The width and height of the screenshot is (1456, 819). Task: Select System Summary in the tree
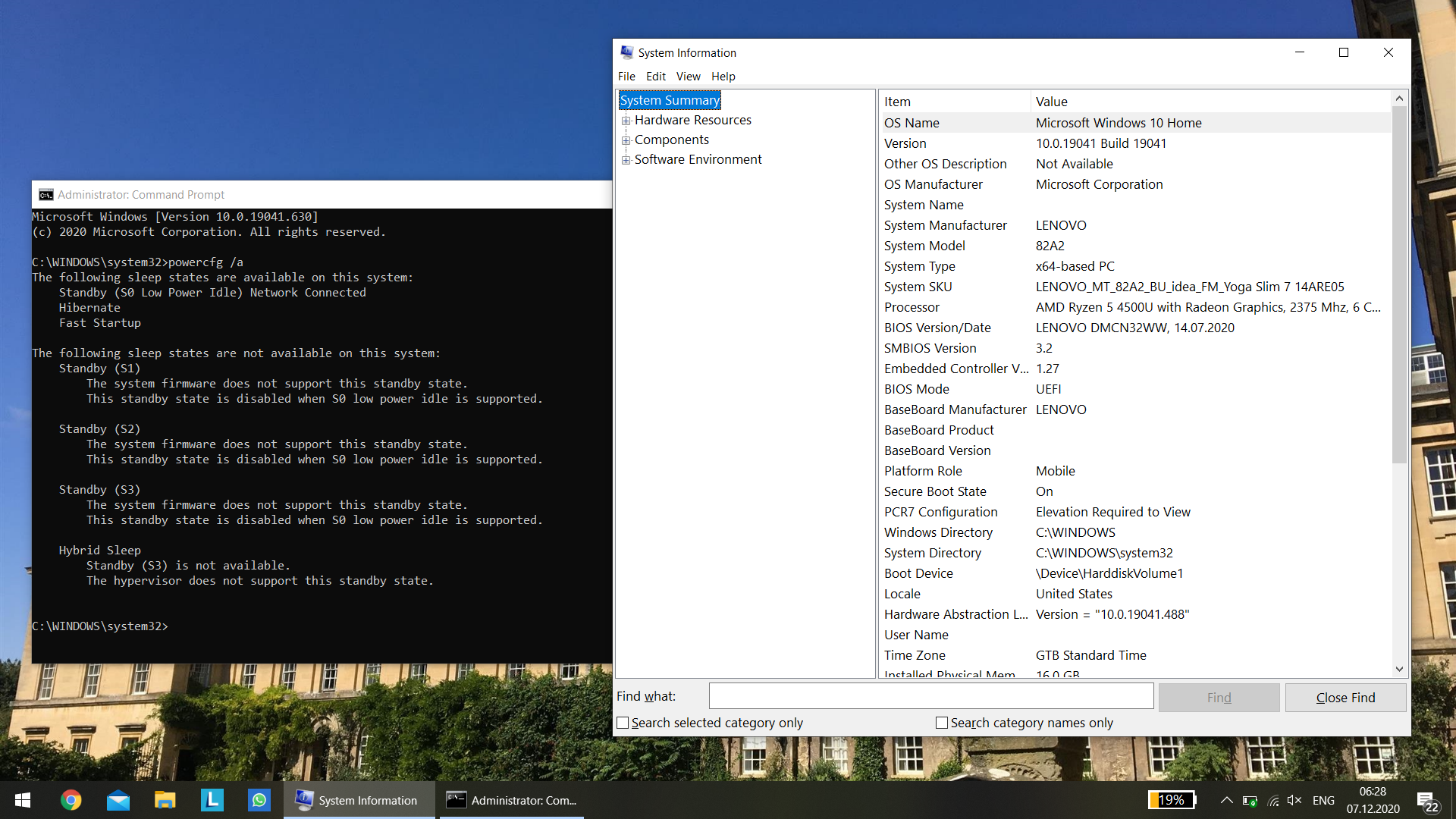pyautogui.click(x=670, y=100)
